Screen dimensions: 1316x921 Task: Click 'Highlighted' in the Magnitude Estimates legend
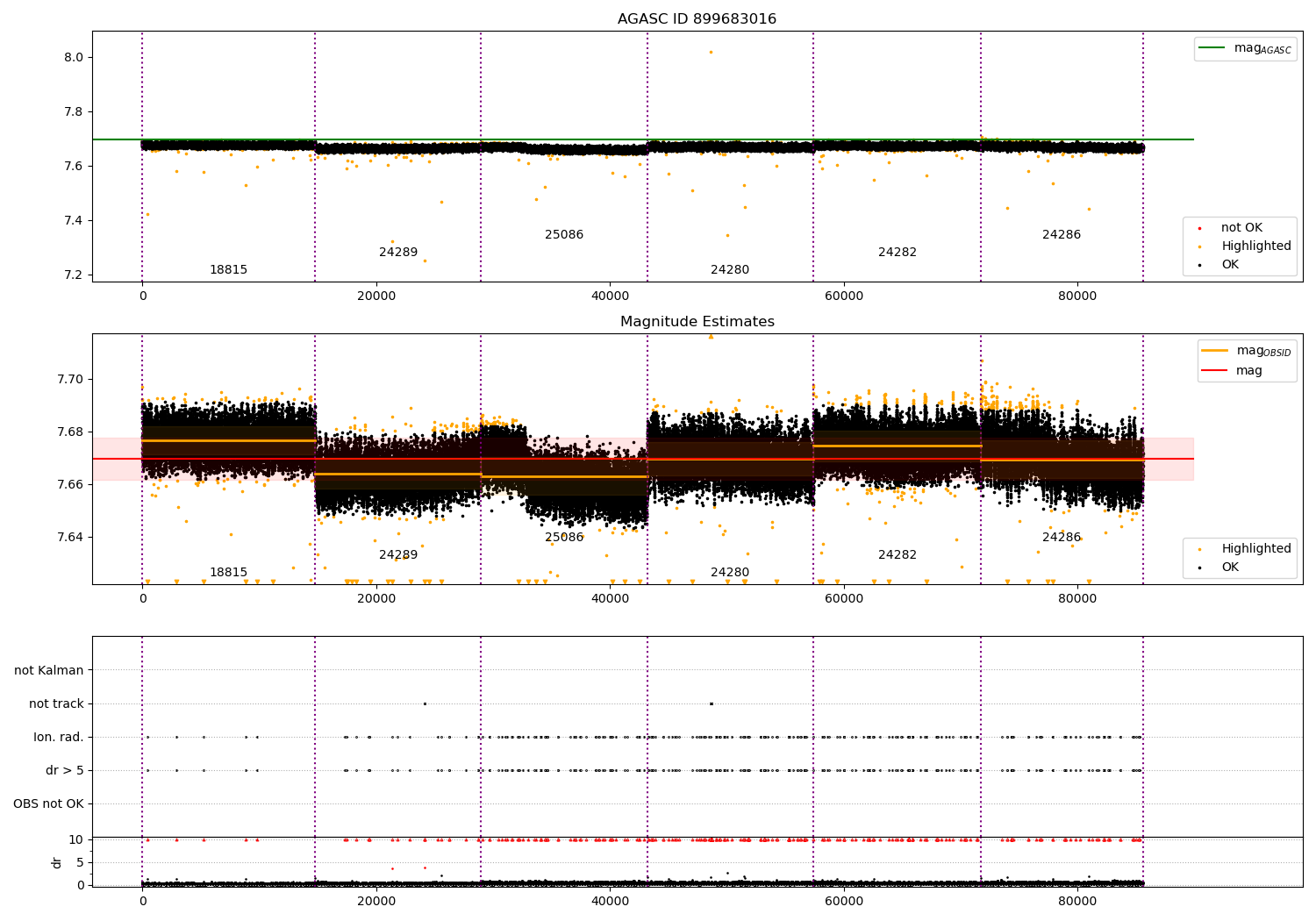point(1256,549)
